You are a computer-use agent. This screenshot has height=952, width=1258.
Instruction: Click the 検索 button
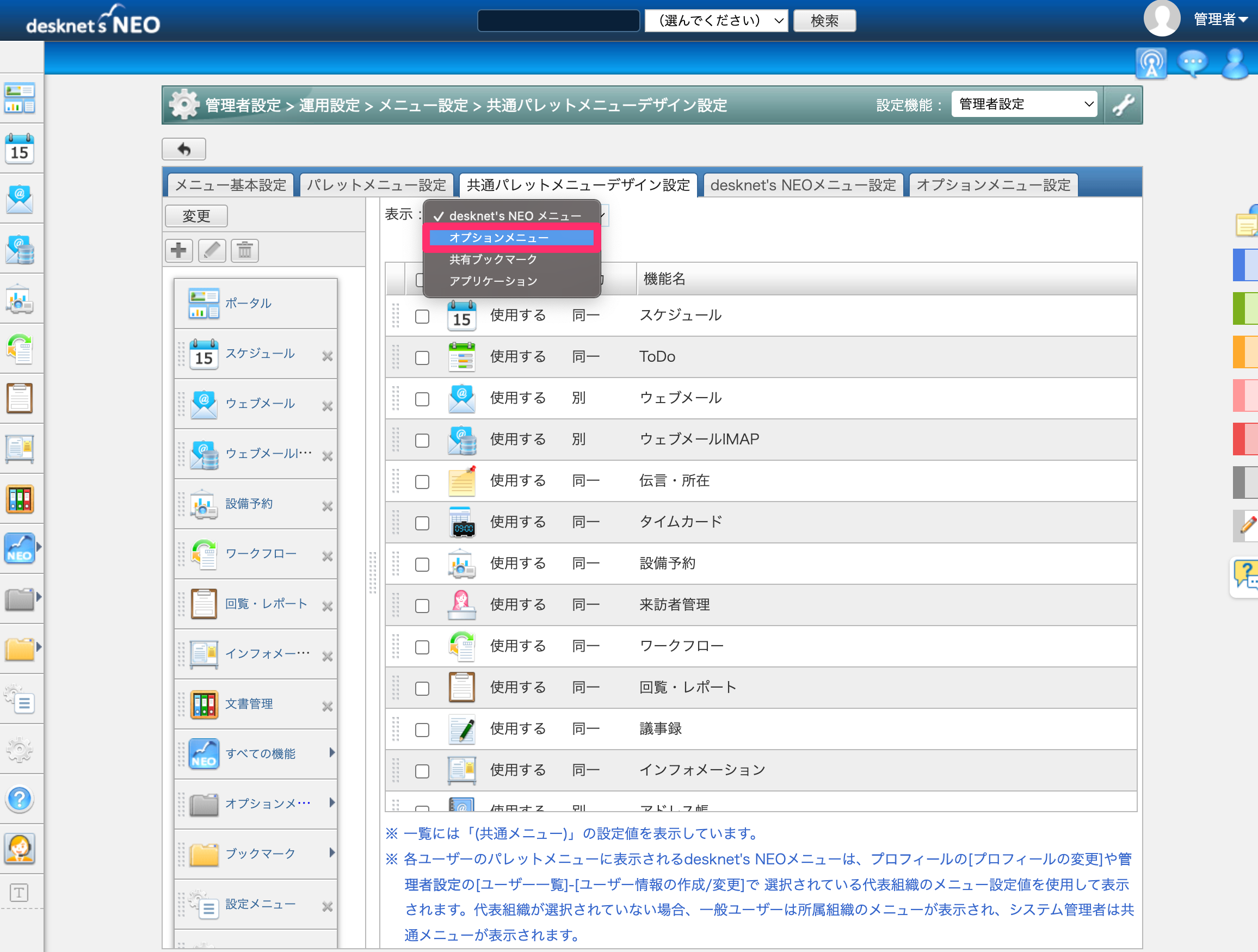825,21
